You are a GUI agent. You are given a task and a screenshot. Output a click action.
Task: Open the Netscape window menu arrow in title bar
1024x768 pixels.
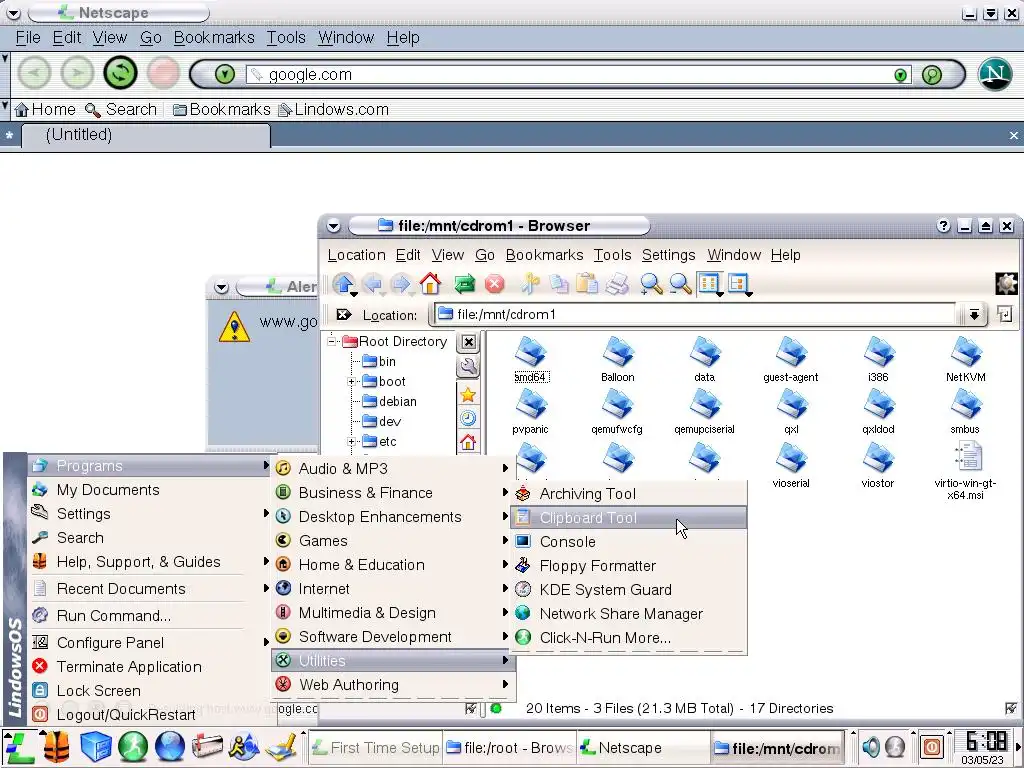(13, 13)
